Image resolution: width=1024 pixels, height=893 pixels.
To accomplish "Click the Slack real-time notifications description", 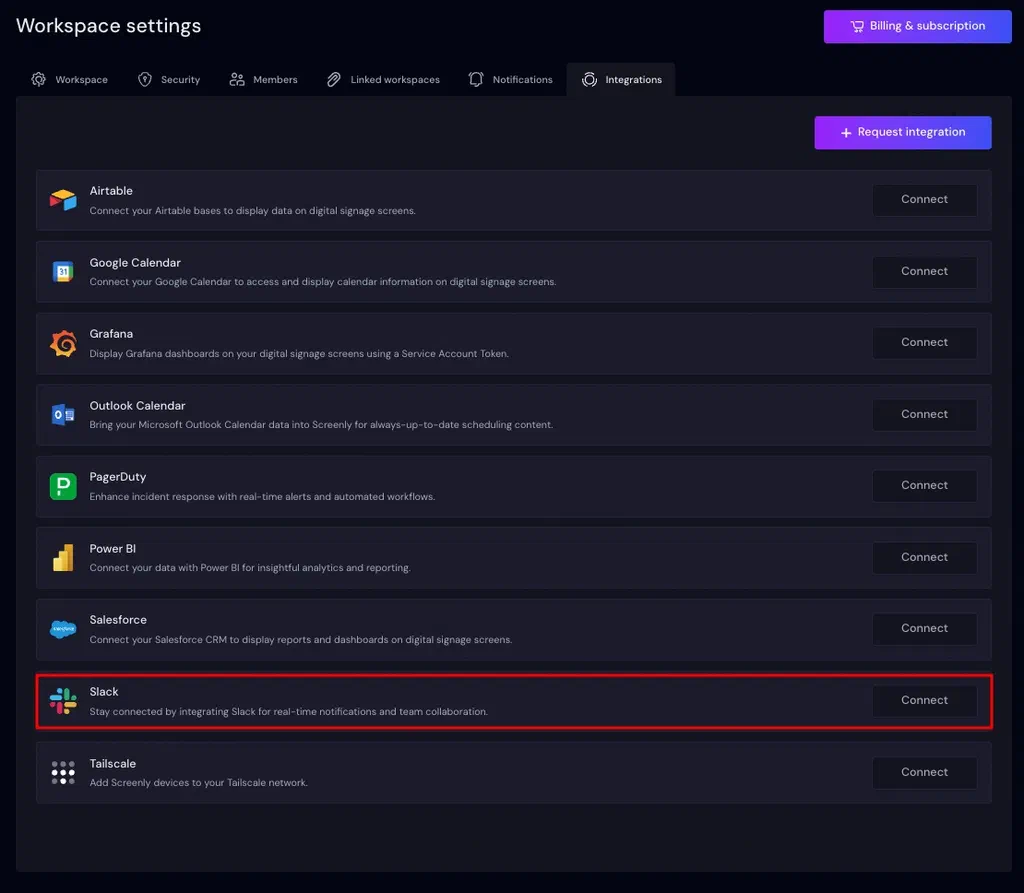I will point(289,712).
